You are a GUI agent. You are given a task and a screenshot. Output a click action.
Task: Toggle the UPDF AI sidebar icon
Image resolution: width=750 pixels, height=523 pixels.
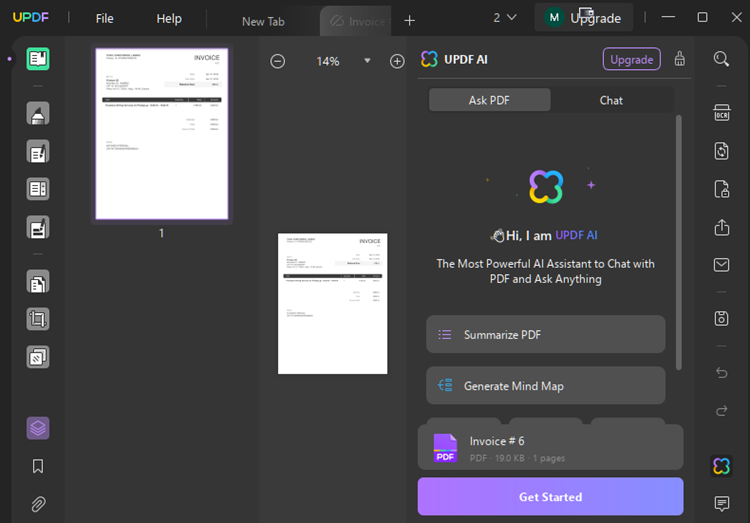coord(721,466)
